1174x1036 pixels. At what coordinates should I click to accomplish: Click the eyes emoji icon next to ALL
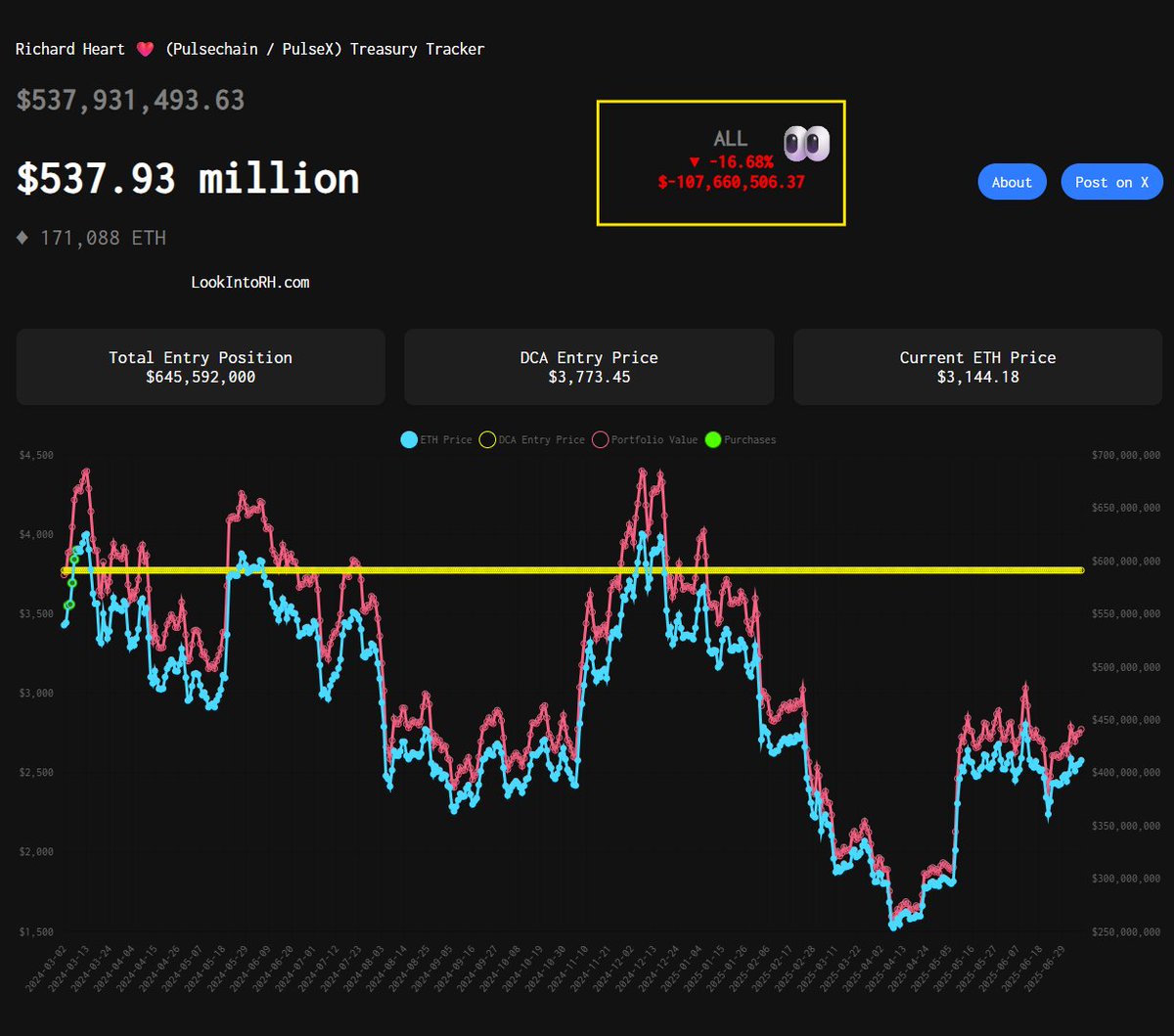click(806, 144)
